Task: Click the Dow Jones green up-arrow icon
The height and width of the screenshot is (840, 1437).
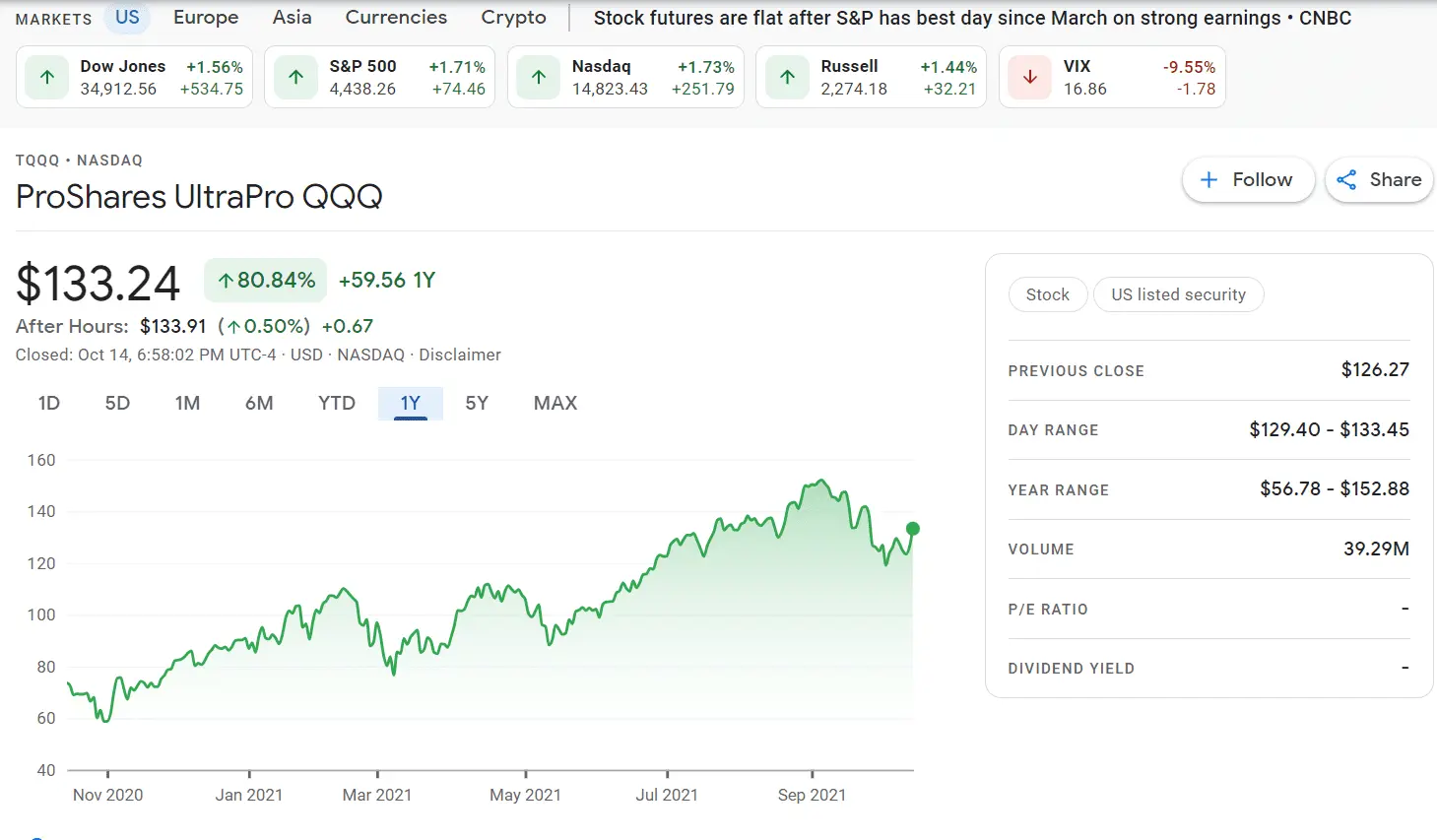Action: tap(47, 77)
